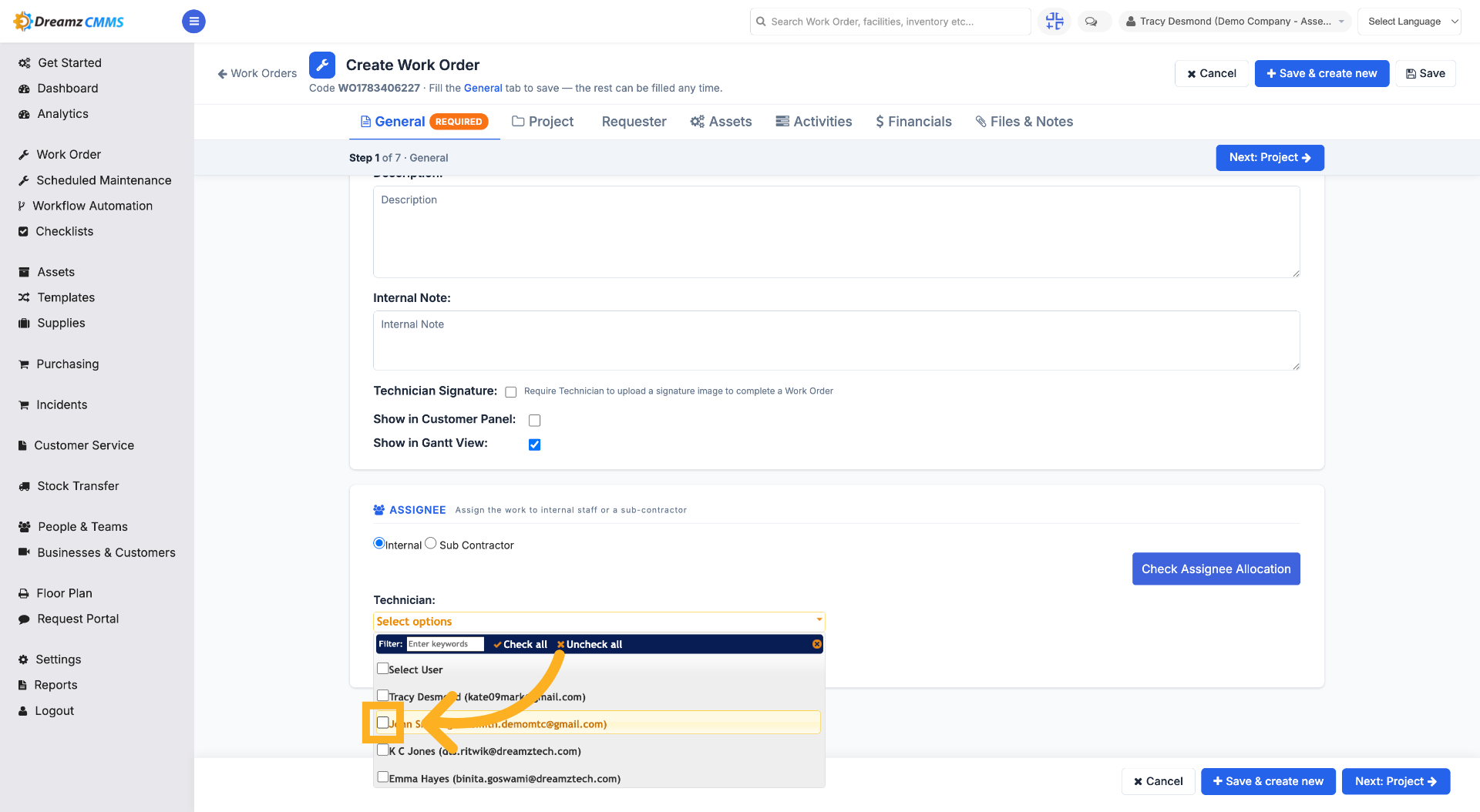Open Templates in sidebar

(66, 297)
